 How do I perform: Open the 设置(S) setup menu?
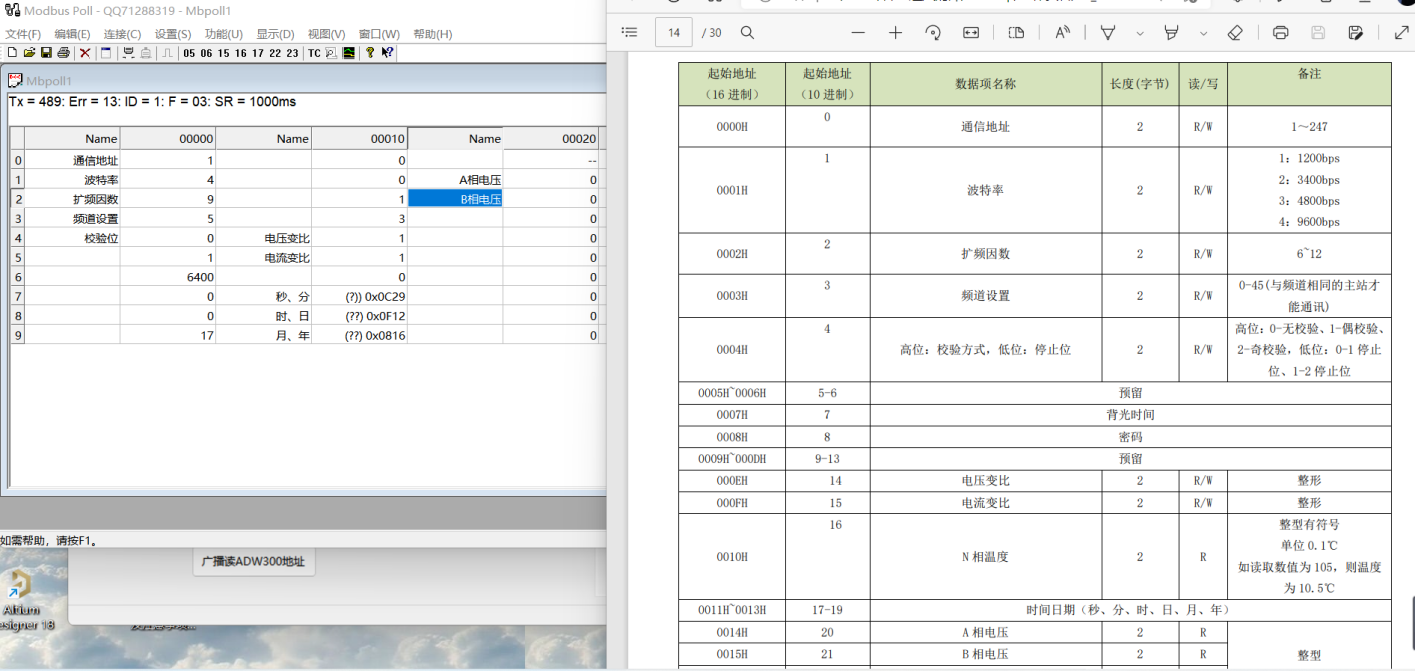(x=172, y=34)
